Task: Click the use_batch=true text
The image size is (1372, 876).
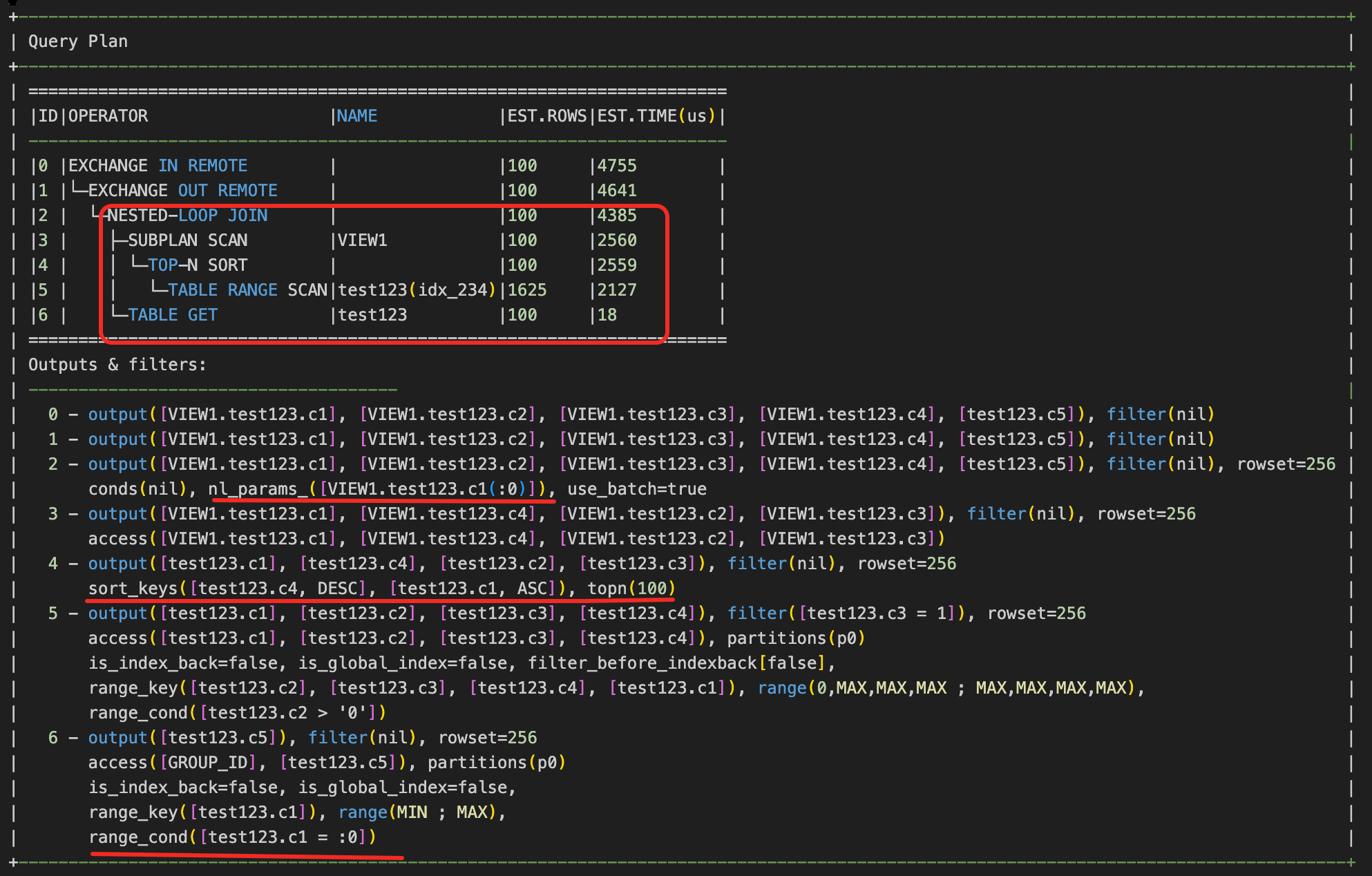Action: [637, 489]
